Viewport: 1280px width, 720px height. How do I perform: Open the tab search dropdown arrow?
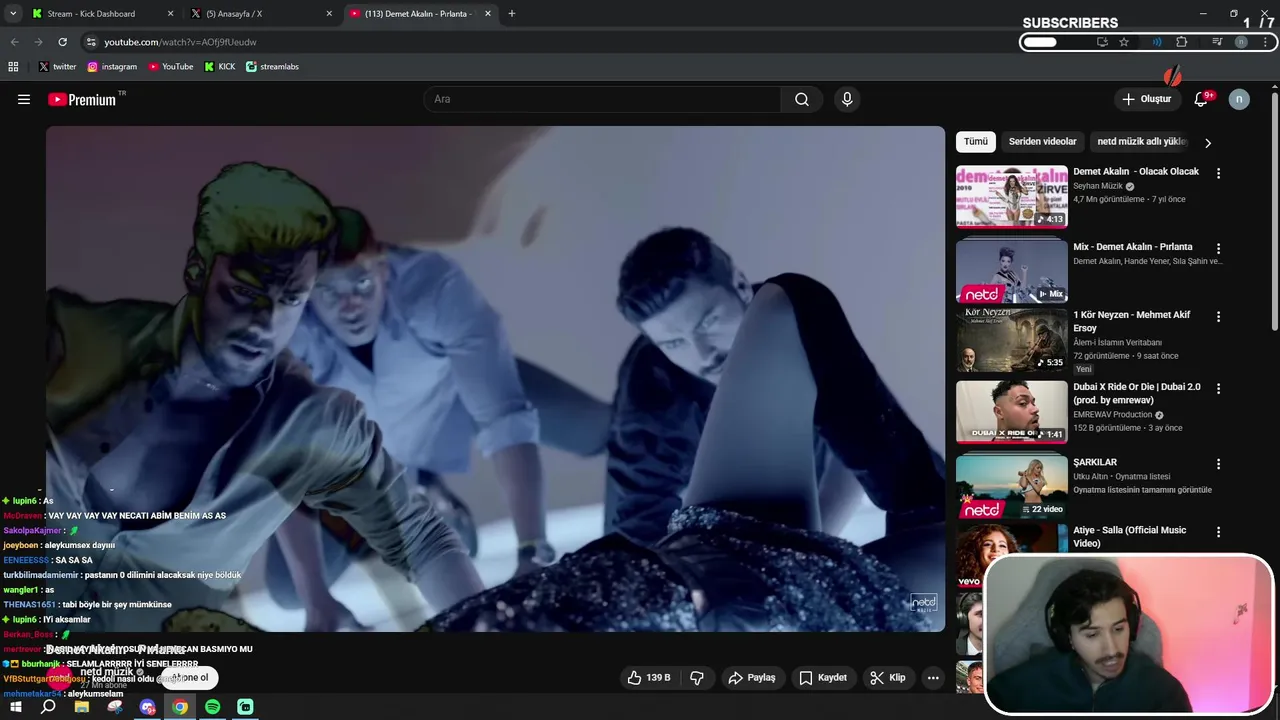point(13,14)
